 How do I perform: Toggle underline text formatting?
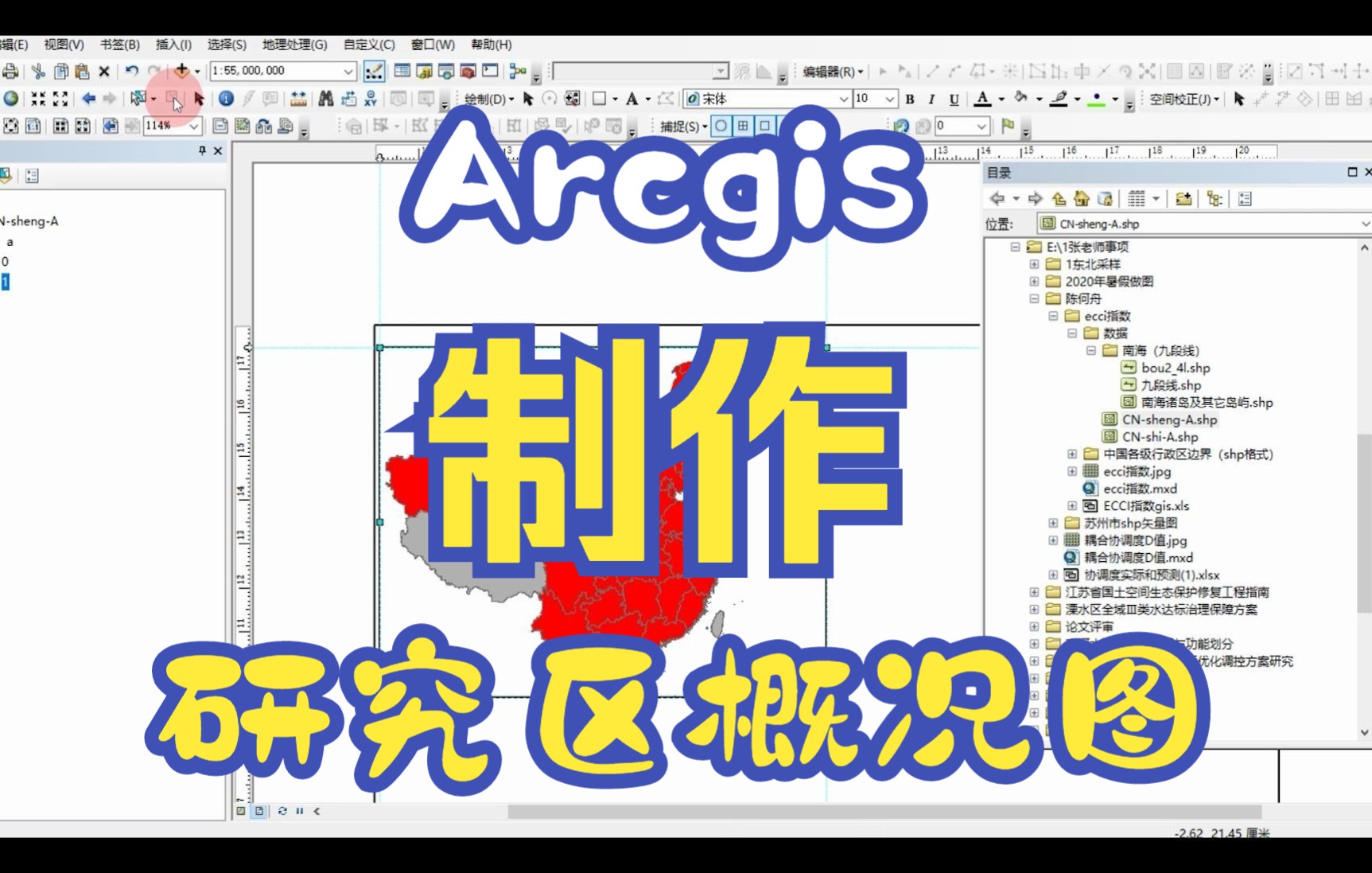954,99
